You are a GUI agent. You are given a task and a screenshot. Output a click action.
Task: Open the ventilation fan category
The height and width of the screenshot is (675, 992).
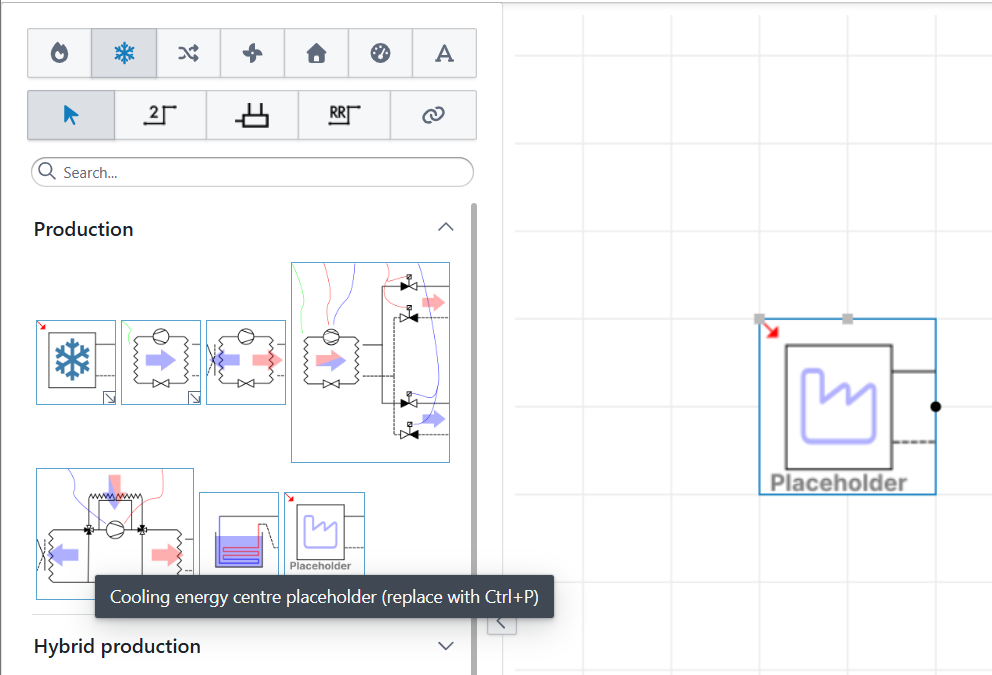(x=252, y=54)
